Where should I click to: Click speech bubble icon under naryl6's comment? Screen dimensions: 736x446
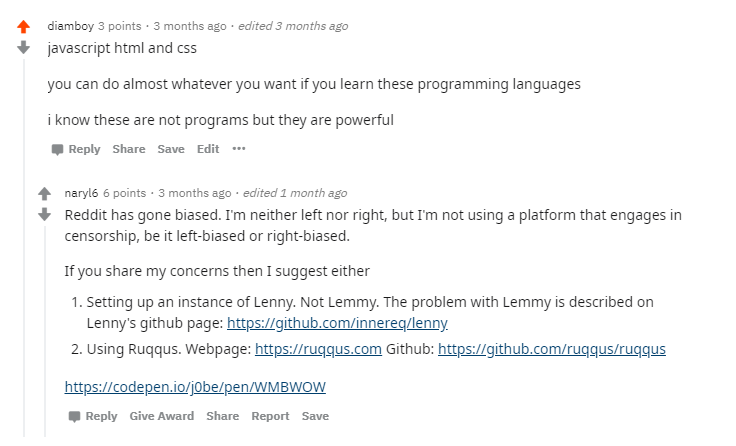[74, 416]
